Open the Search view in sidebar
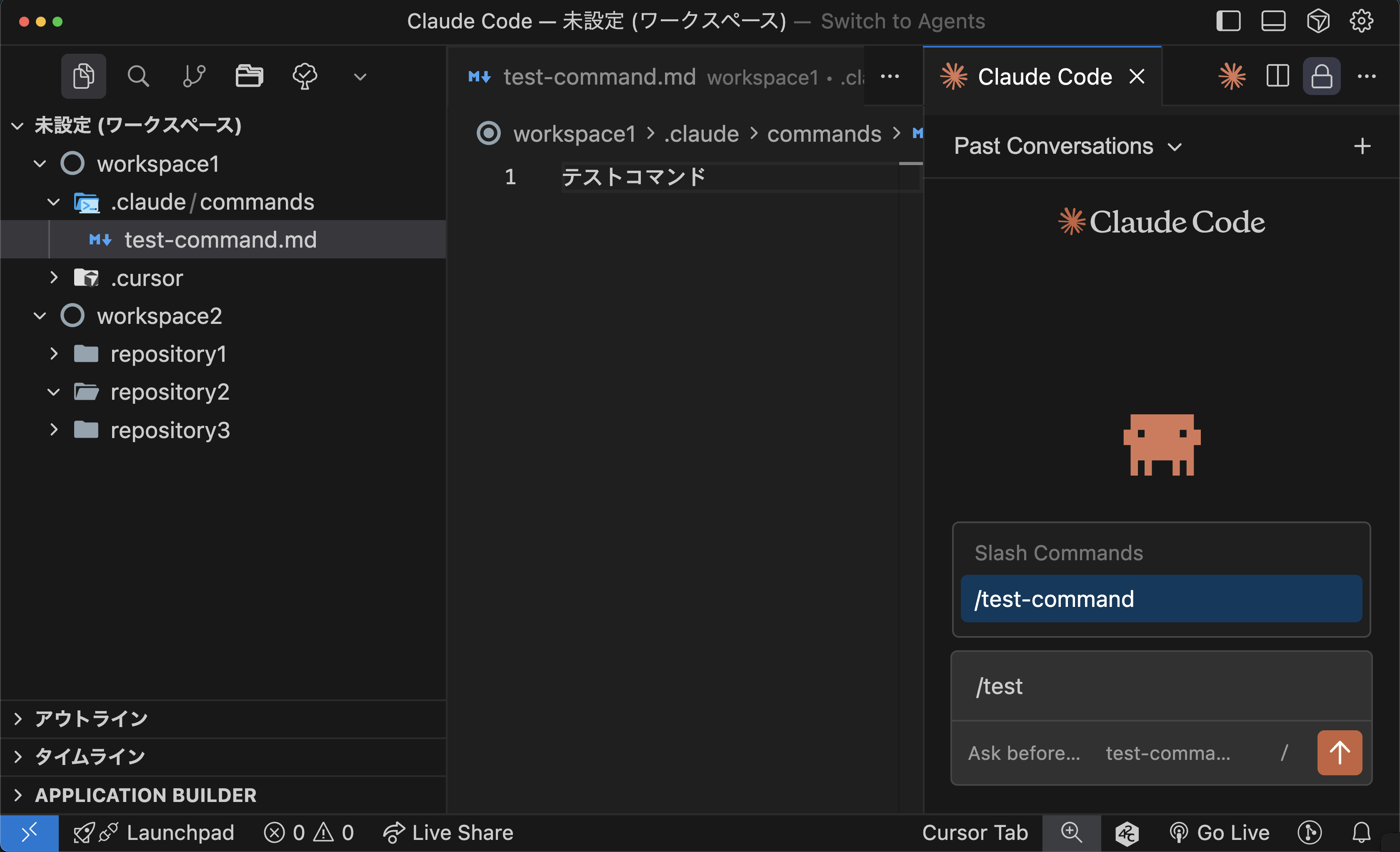The height and width of the screenshot is (852, 1400). pyautogui.click(x=138, y=76)
